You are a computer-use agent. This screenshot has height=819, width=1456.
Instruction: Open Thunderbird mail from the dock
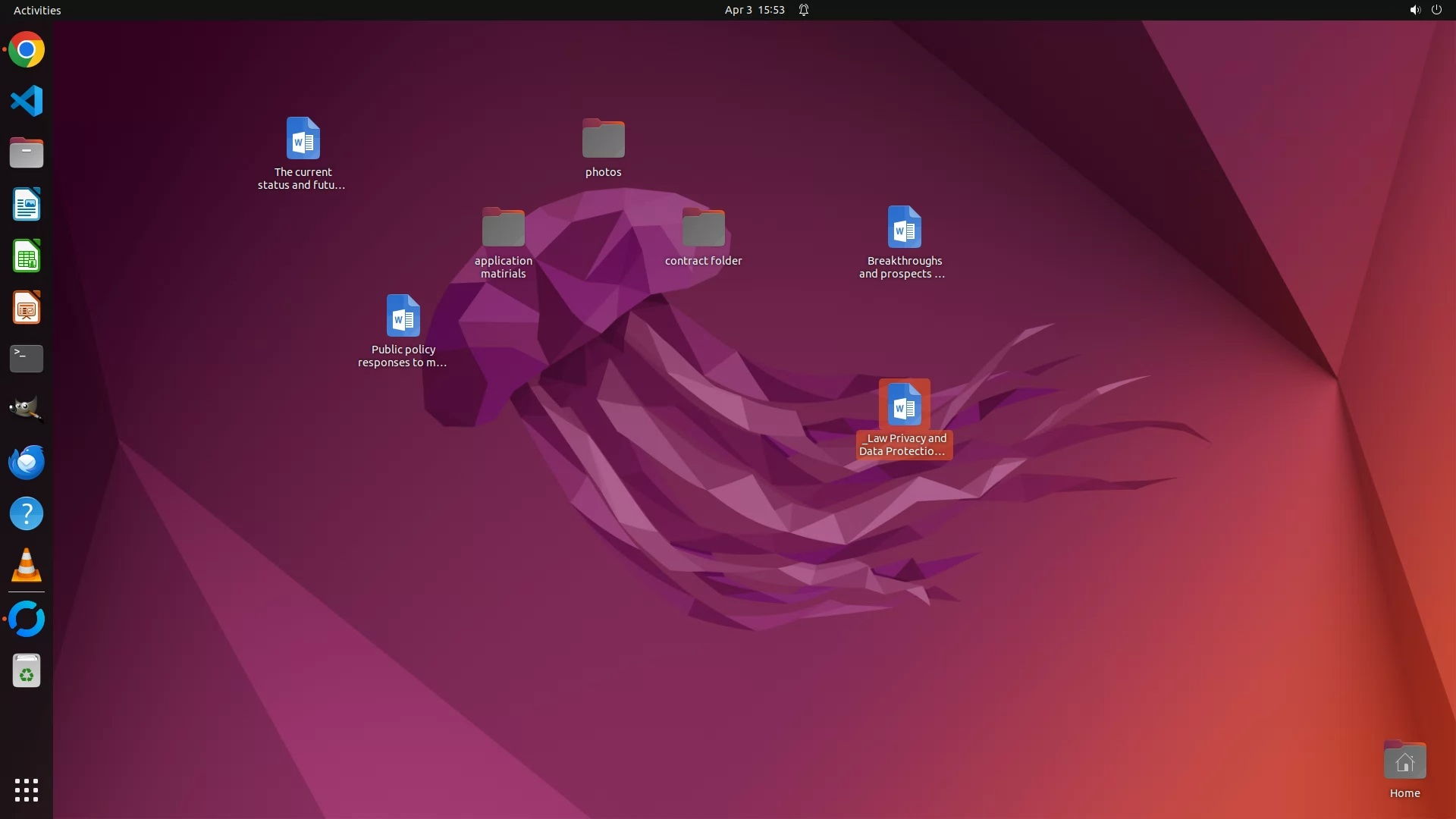pos(27,462)
